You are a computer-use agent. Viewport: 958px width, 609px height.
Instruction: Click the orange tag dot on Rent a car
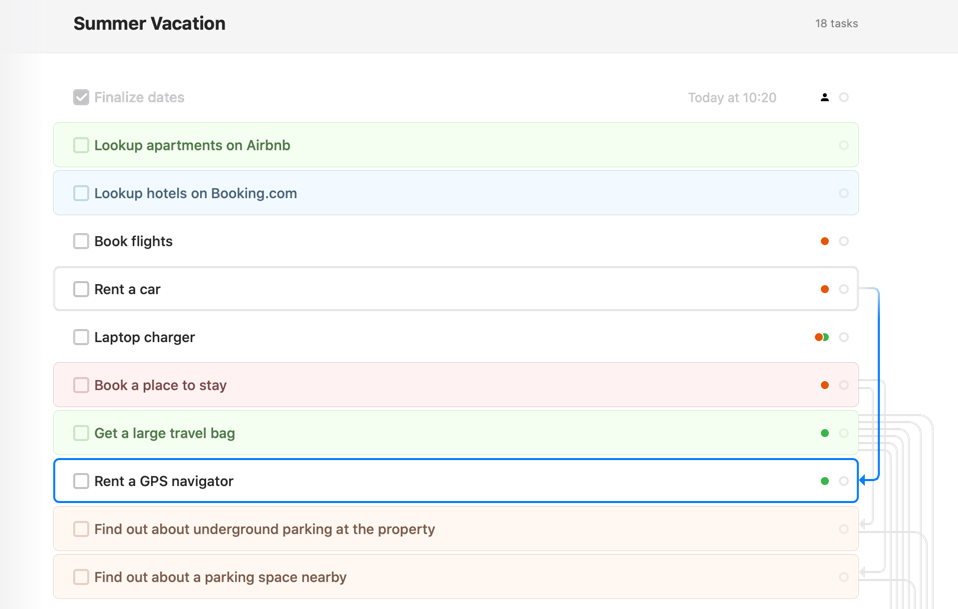point(824,289)
